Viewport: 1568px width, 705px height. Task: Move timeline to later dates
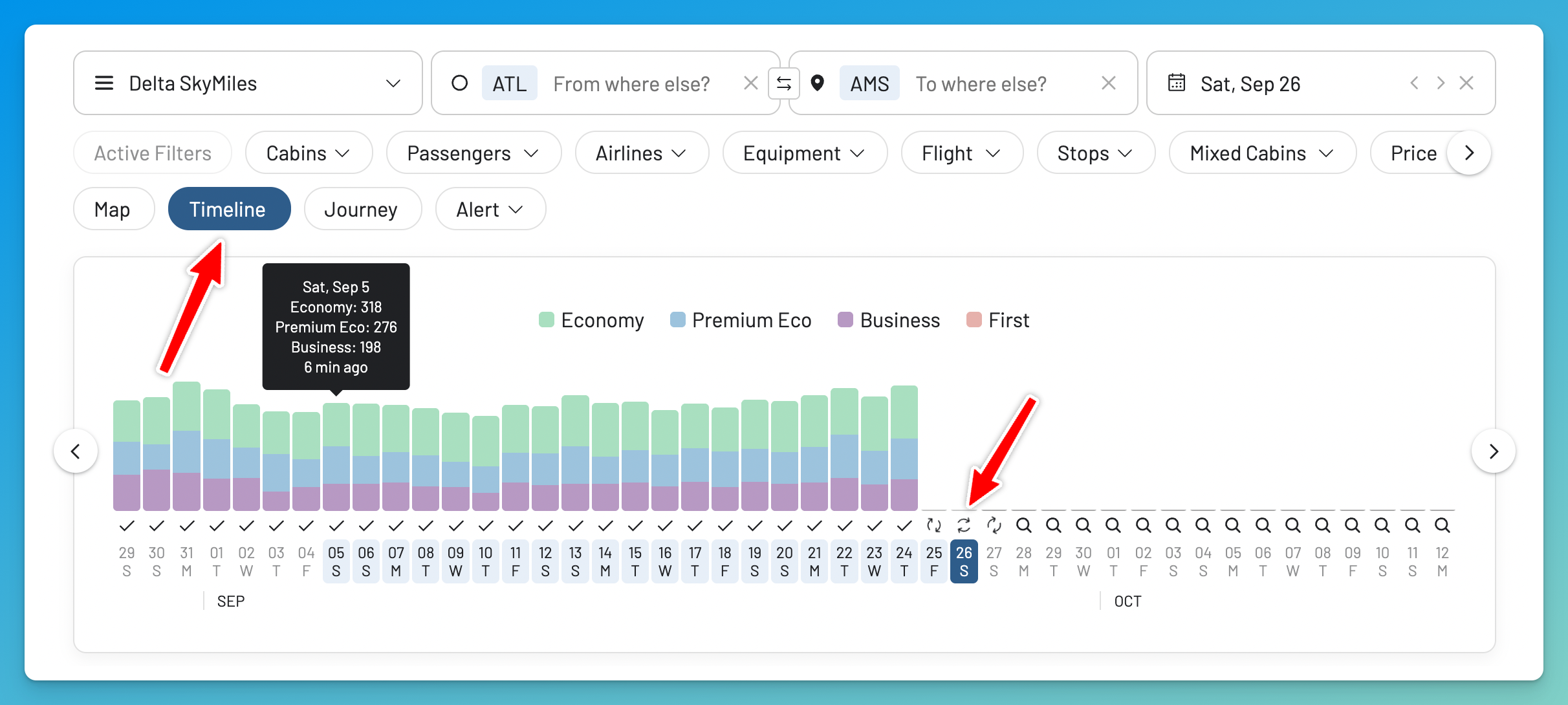(x=1493, y=451)
